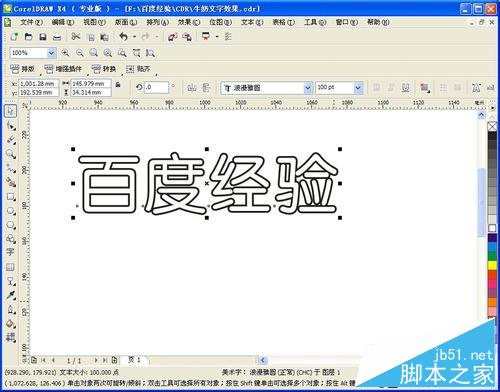Zoom in with plus magnifier
Viewport: 500px width, 392px height.
click(65, 53)
